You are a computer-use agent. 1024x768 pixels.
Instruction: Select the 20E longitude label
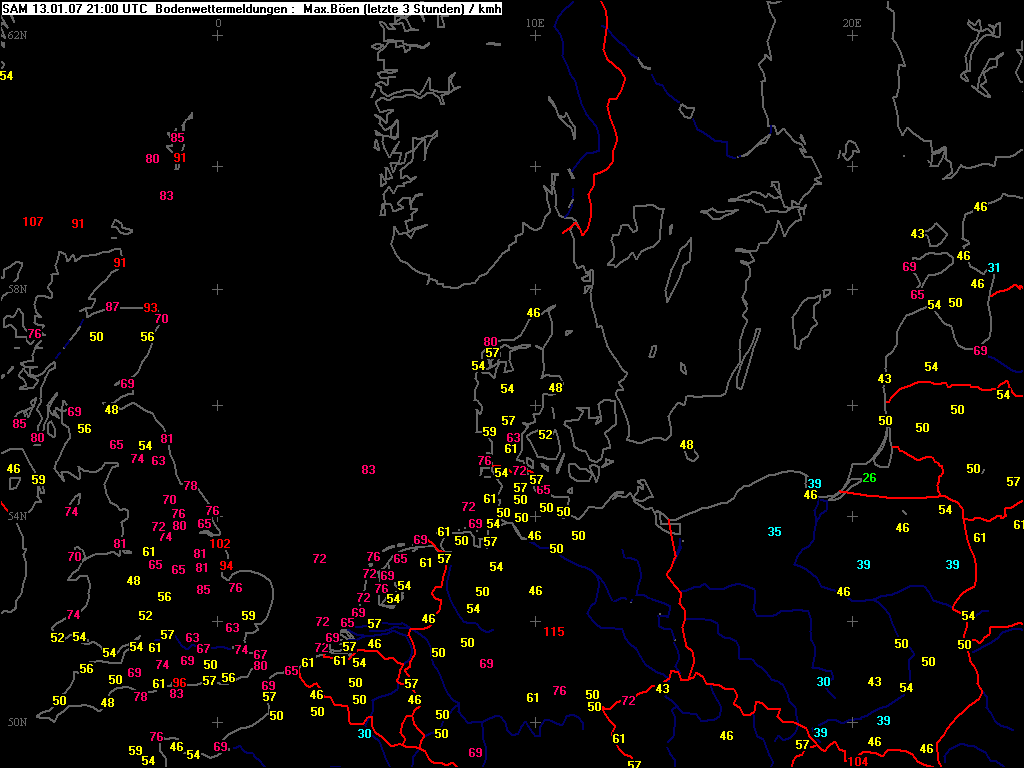tap(852, 22)
